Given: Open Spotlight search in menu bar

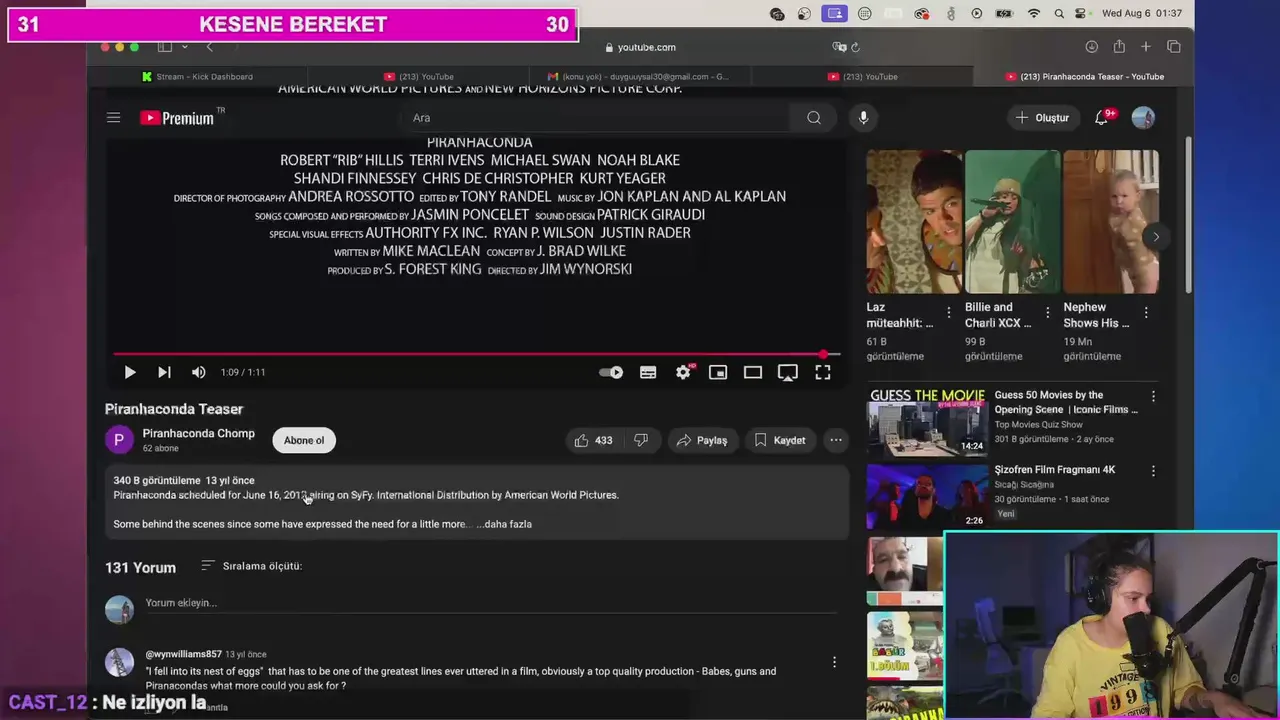Looking at the screenshot, I should coord(1058,13).
